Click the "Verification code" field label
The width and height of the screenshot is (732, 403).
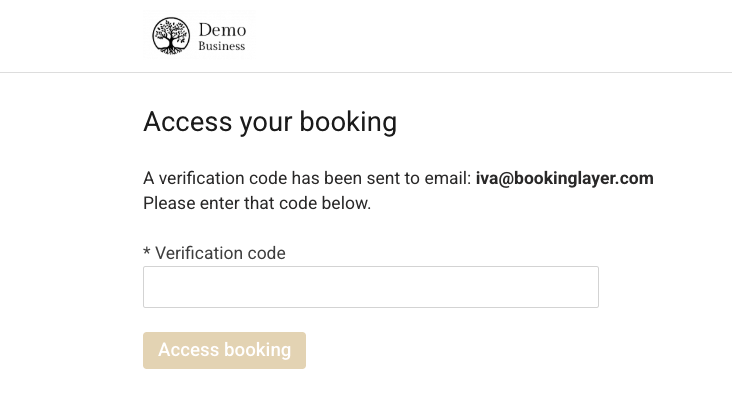click(x=220, y=253)
